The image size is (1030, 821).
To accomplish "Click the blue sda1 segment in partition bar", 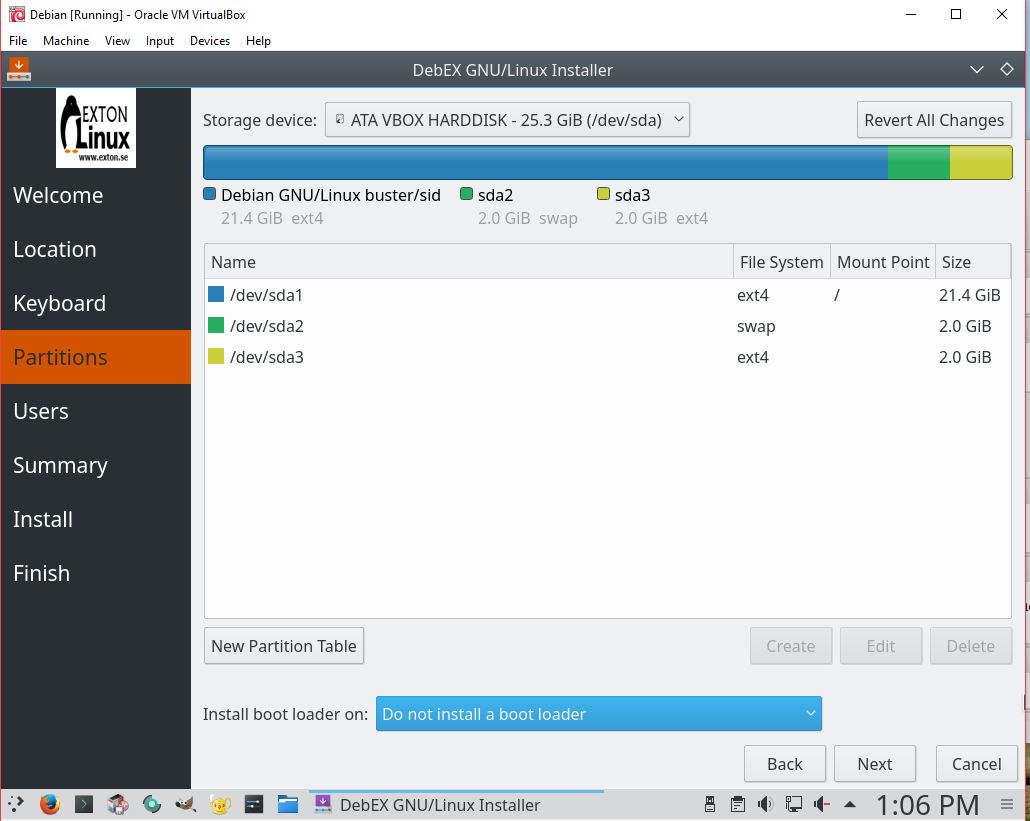I will pyautogui.click(x=545, y=162).
